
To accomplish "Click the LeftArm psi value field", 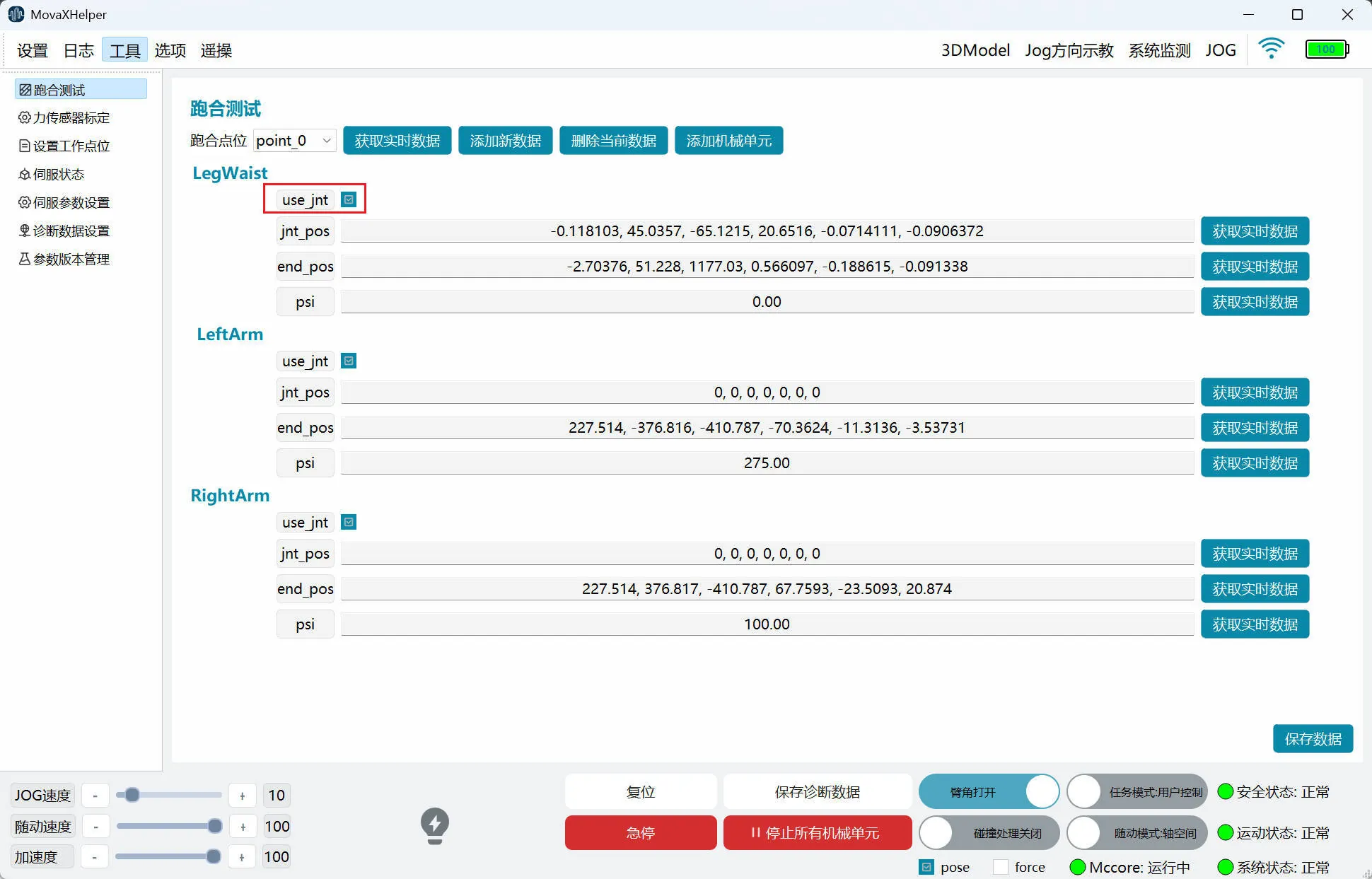I will [x=767, y=463].
